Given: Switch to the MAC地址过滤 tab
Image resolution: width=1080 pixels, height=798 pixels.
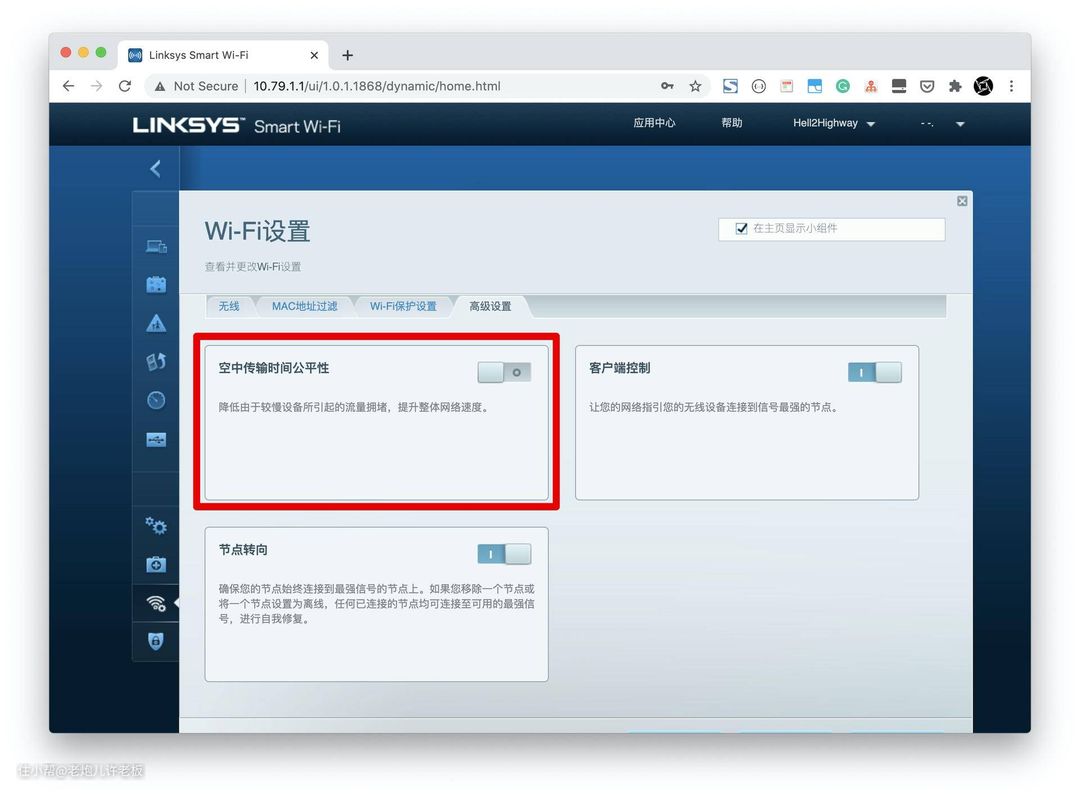Looking at the screenshot, I should (304, 306).
